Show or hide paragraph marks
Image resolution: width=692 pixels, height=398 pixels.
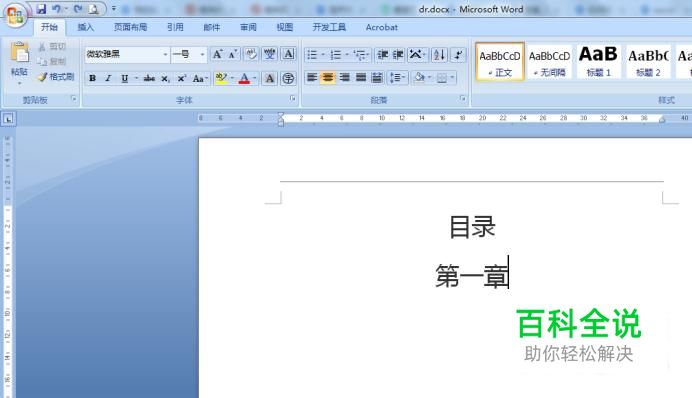tap(459, 55)
